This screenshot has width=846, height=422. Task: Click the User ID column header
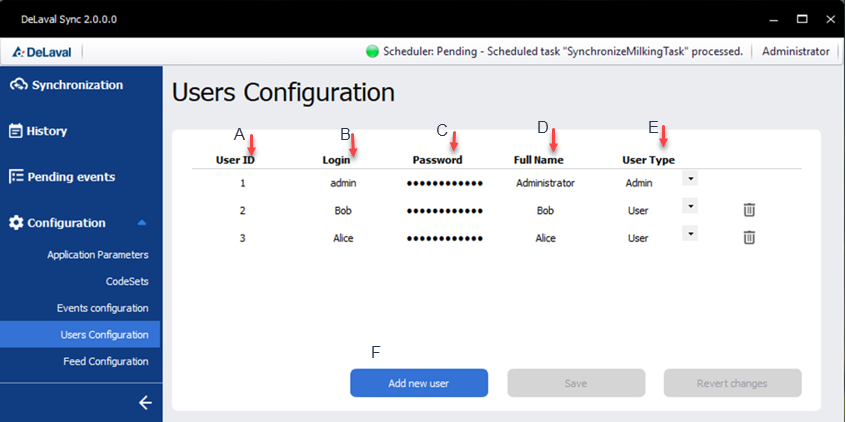pyautogui.click(x=235, y=160)
